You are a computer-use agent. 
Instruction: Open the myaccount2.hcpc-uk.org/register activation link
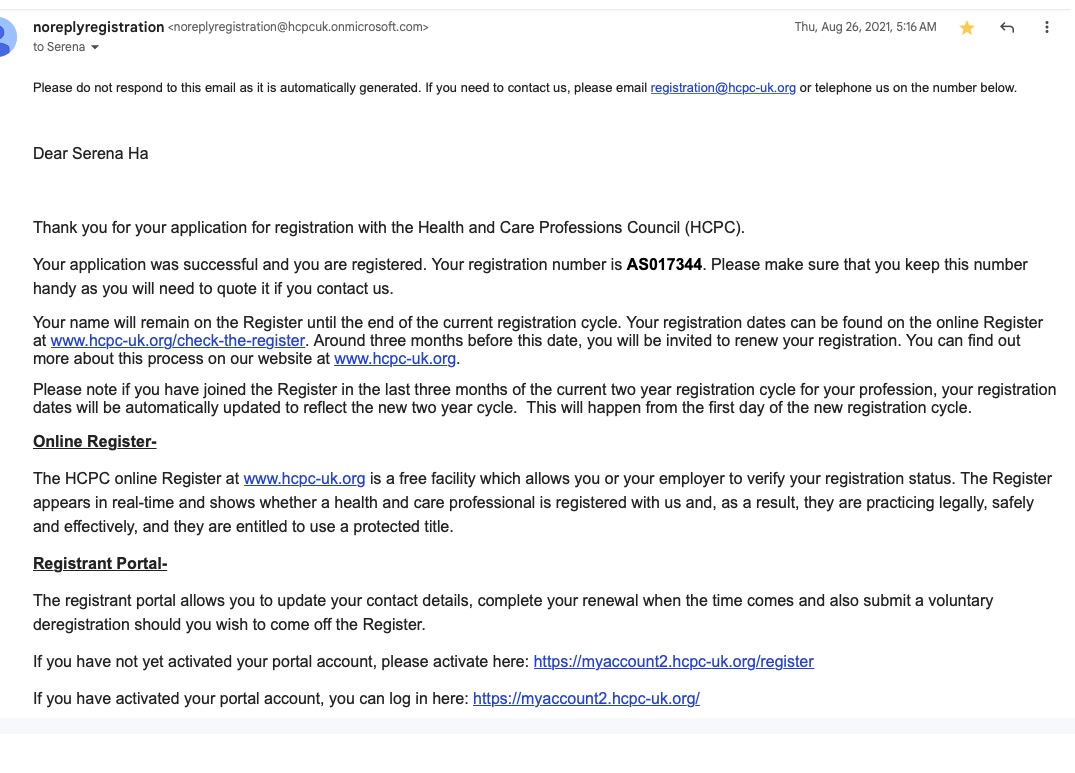click(673, 661)
